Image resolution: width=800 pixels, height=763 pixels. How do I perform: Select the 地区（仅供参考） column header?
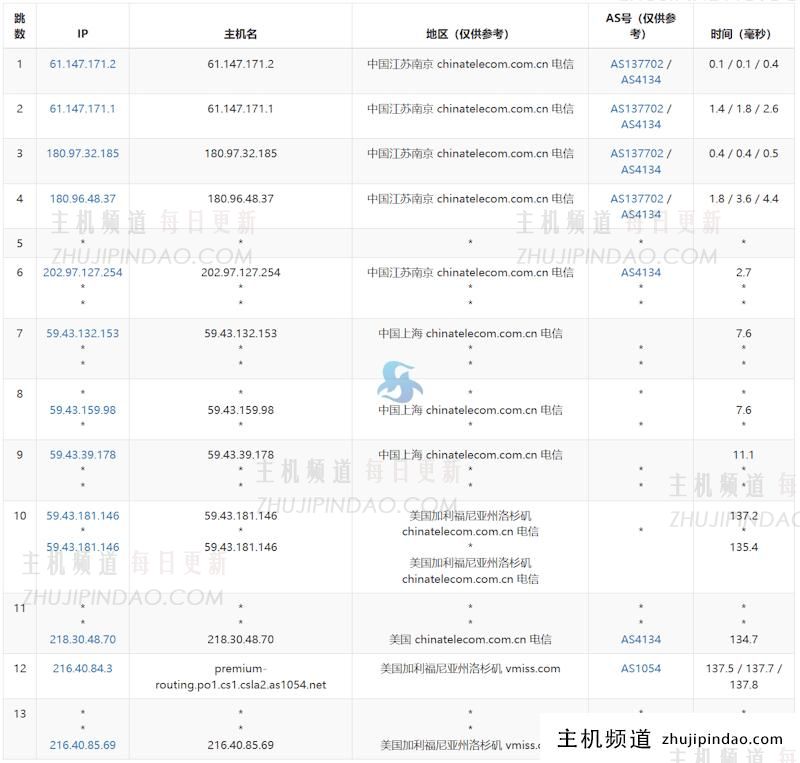click(467, 34)
